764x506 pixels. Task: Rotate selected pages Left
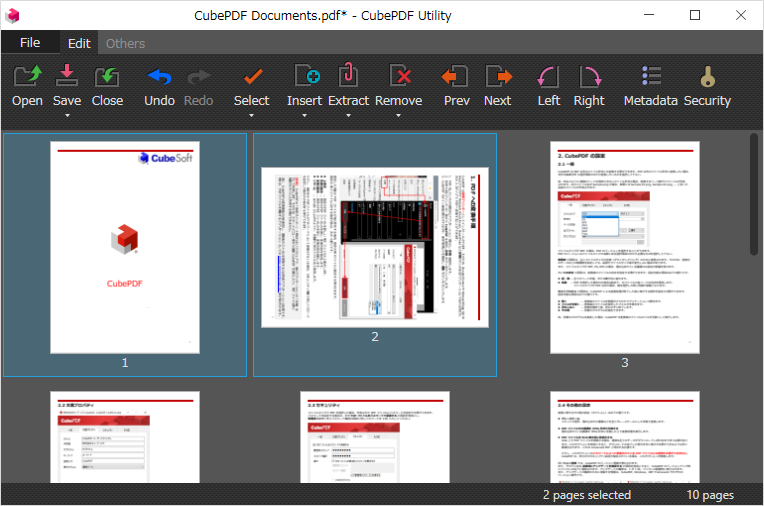(548, 78)
